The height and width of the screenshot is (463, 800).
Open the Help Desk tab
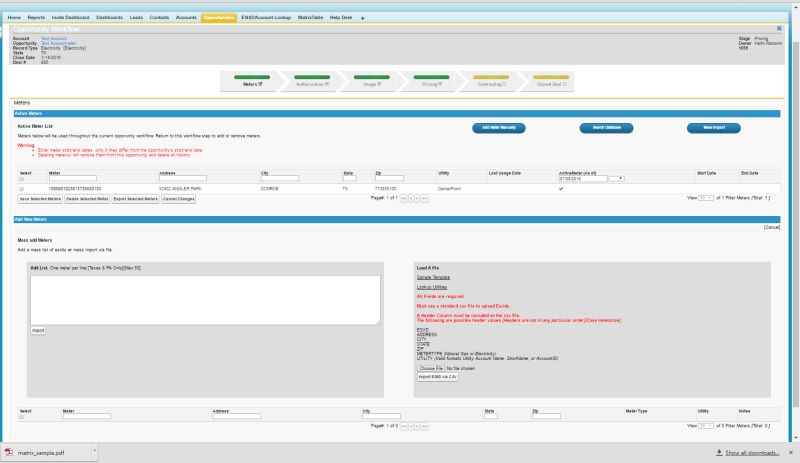[341, 17]
